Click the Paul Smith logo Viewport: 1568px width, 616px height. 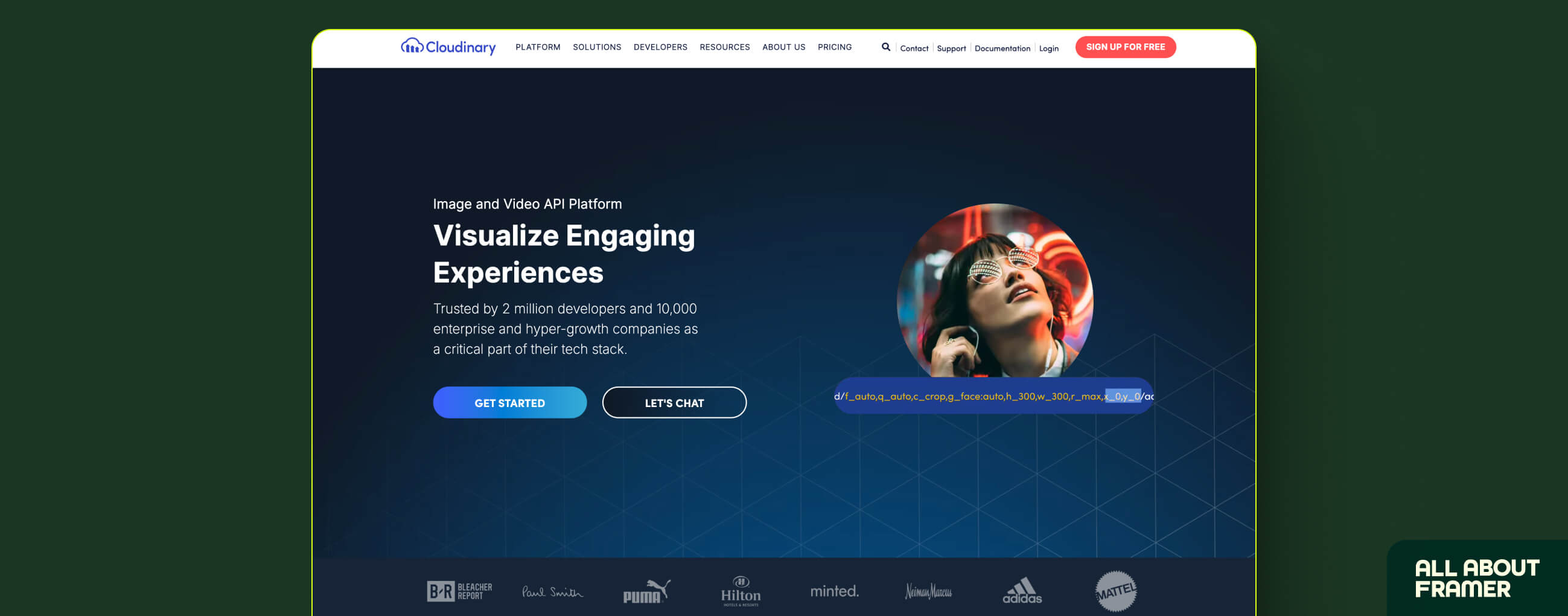553,592
